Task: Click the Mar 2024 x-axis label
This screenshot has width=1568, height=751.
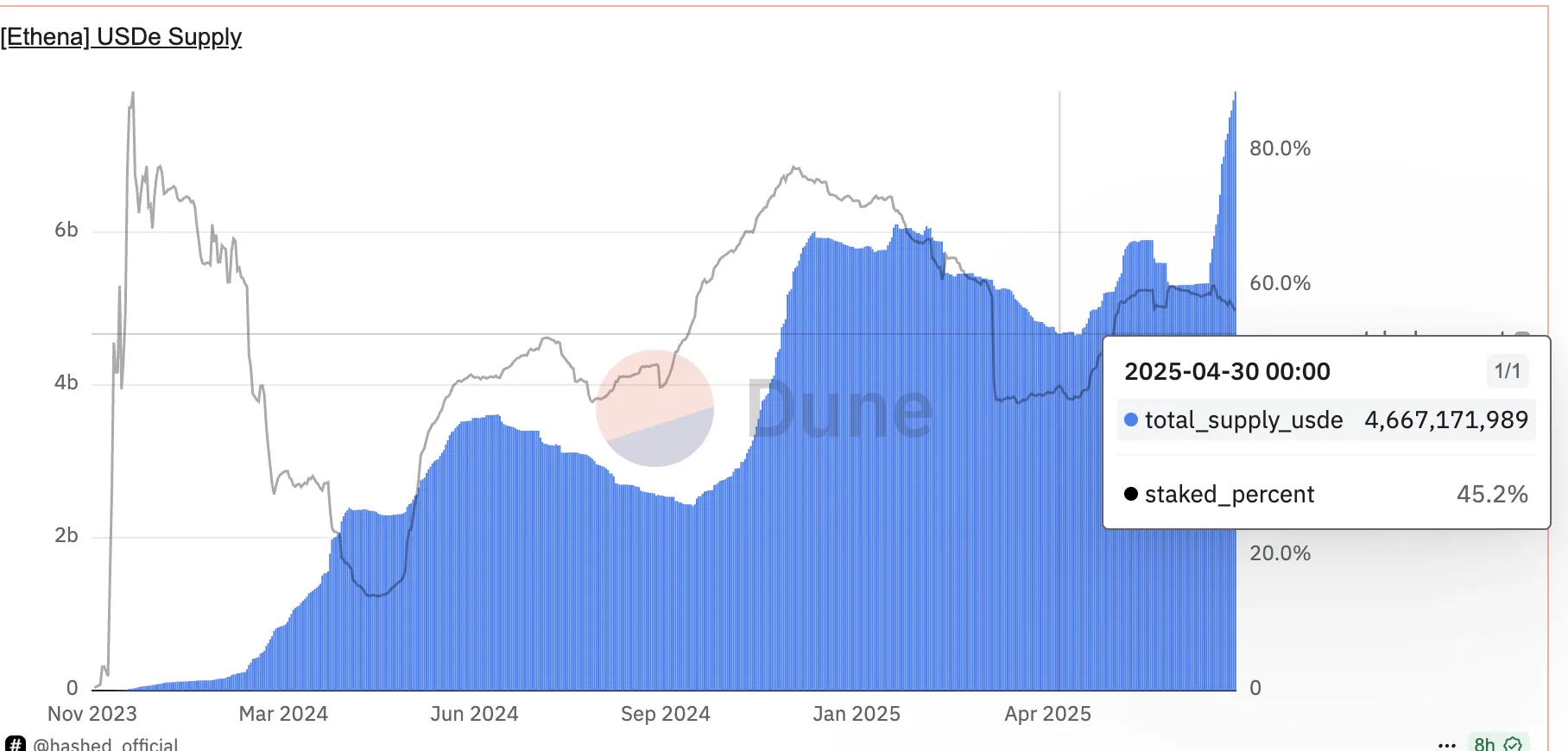Action: 283,714
